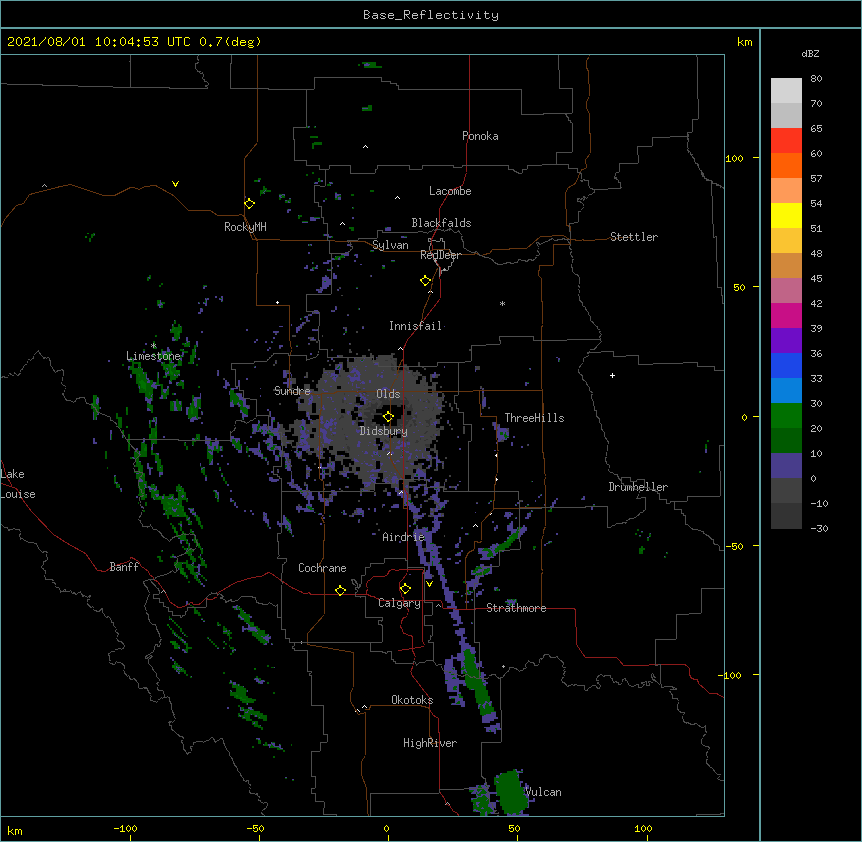Click the yellow marker south of Cochrane
Viewport: 862px width, 842px height.
340,590
